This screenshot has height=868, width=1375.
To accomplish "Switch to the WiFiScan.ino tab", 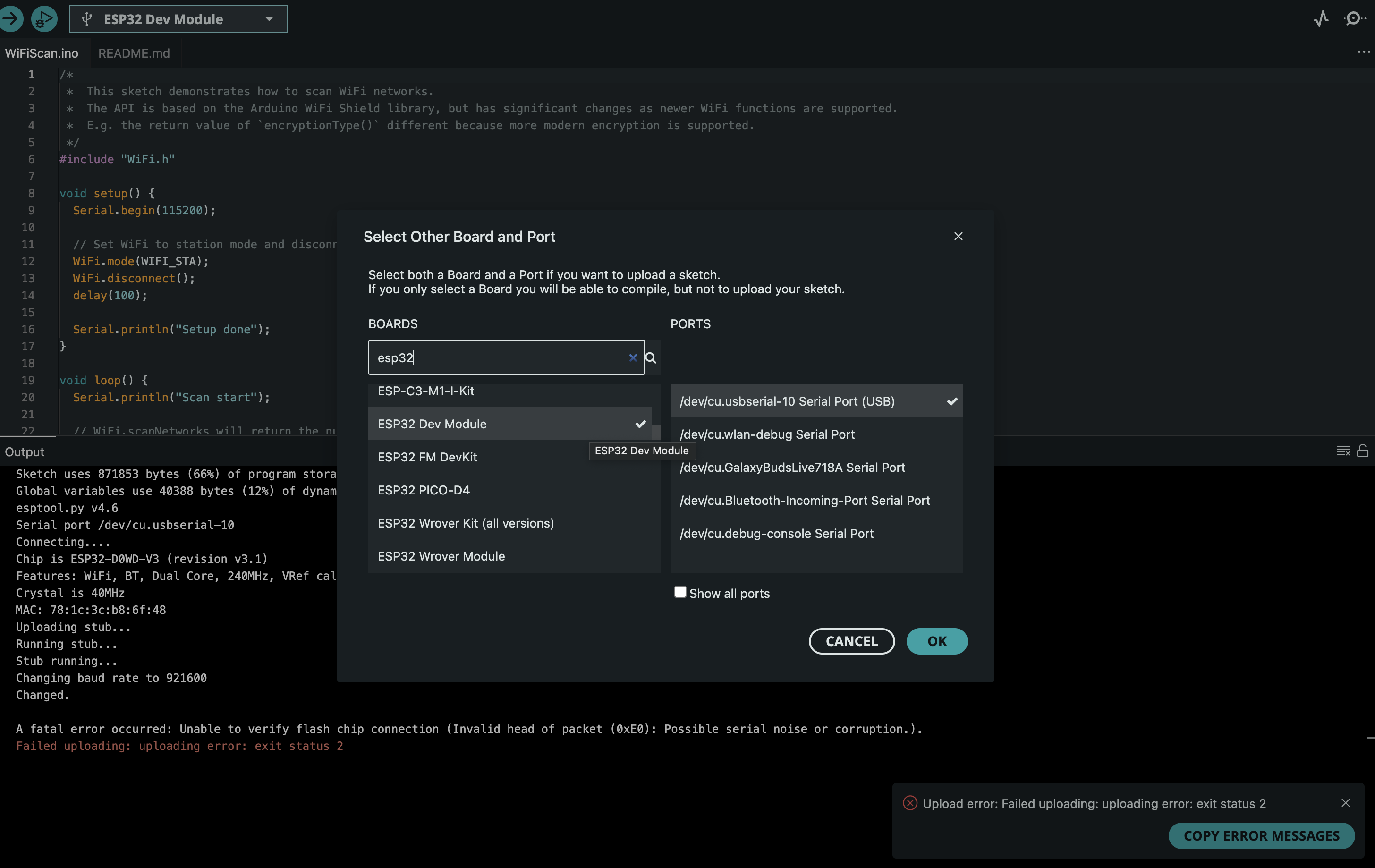I will tap(42, 53).
